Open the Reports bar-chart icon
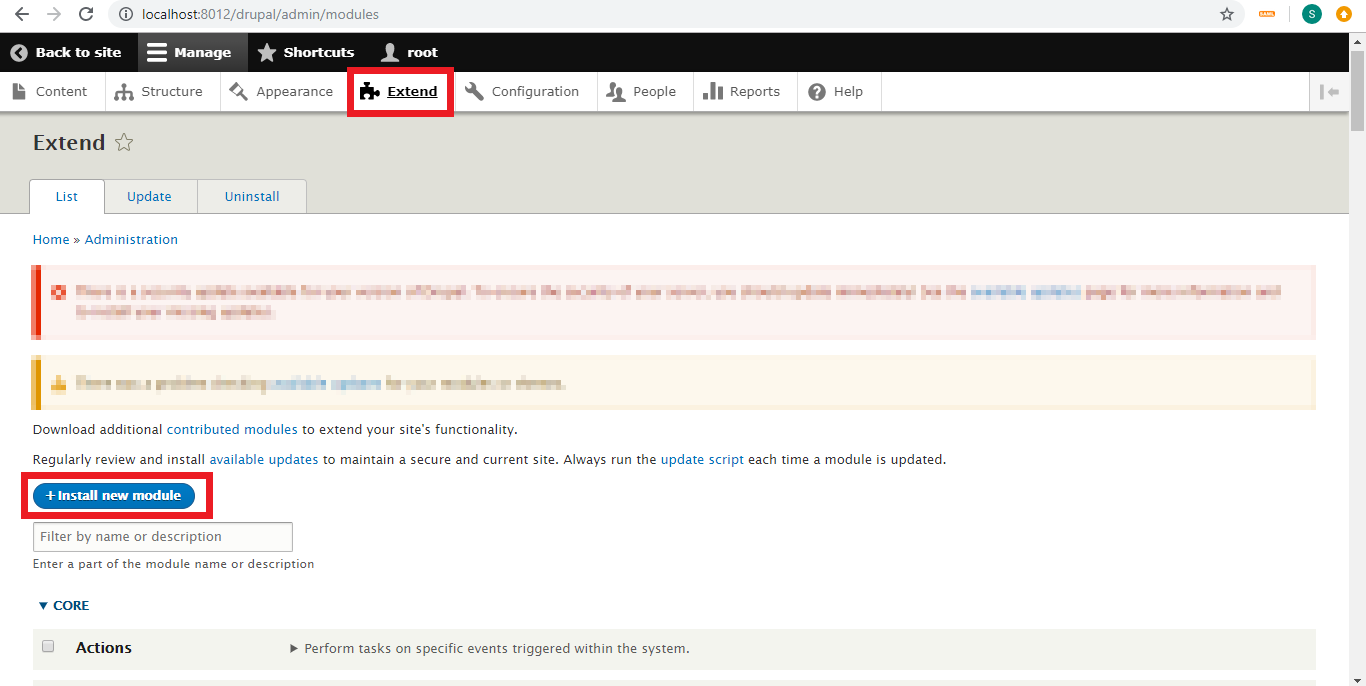The height and width of the screenshot is (686, 1366). (712, 91)
